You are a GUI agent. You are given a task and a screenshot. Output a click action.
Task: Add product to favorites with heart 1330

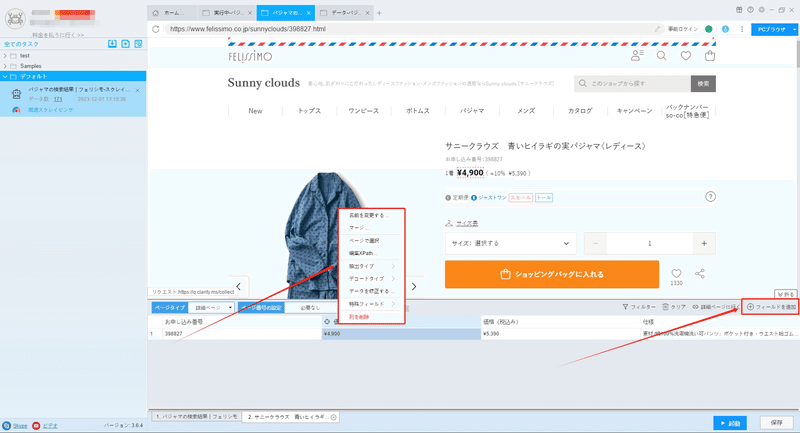click(x=676, y=274)
